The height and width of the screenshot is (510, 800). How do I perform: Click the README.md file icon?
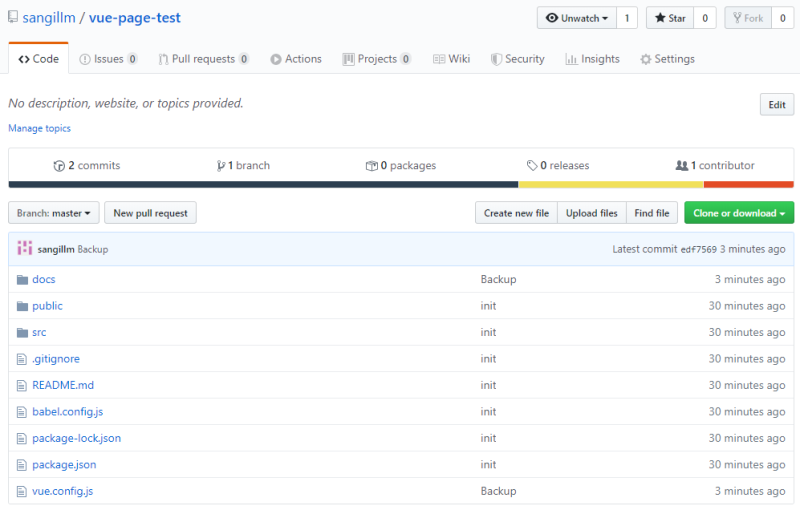coord(21,386)
